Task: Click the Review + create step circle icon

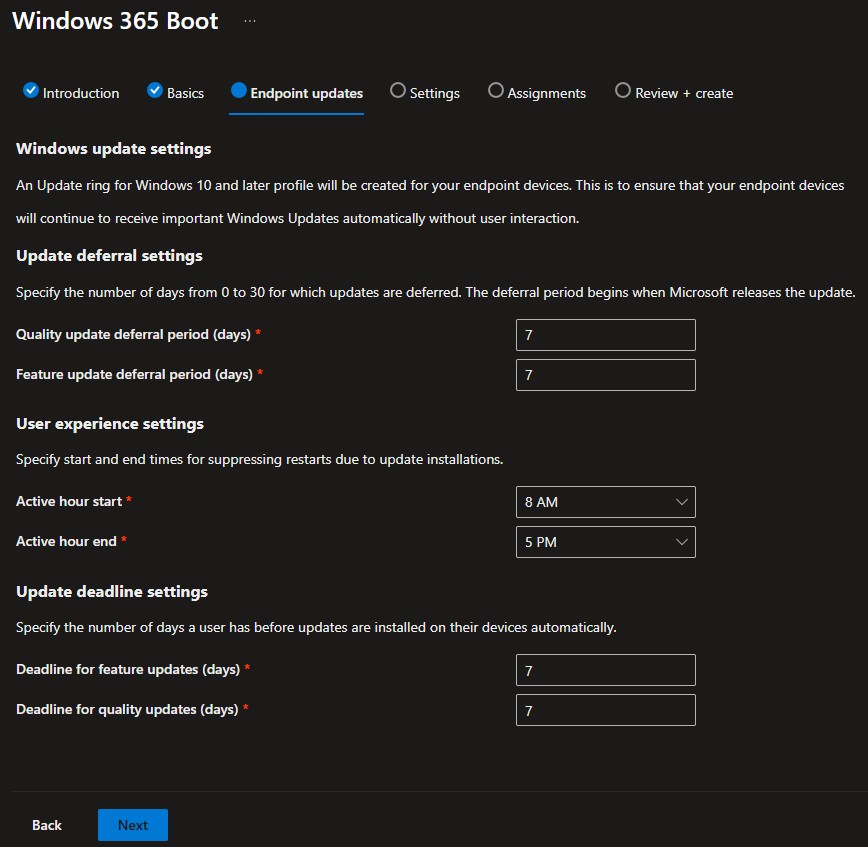Action: coord(623,91)
